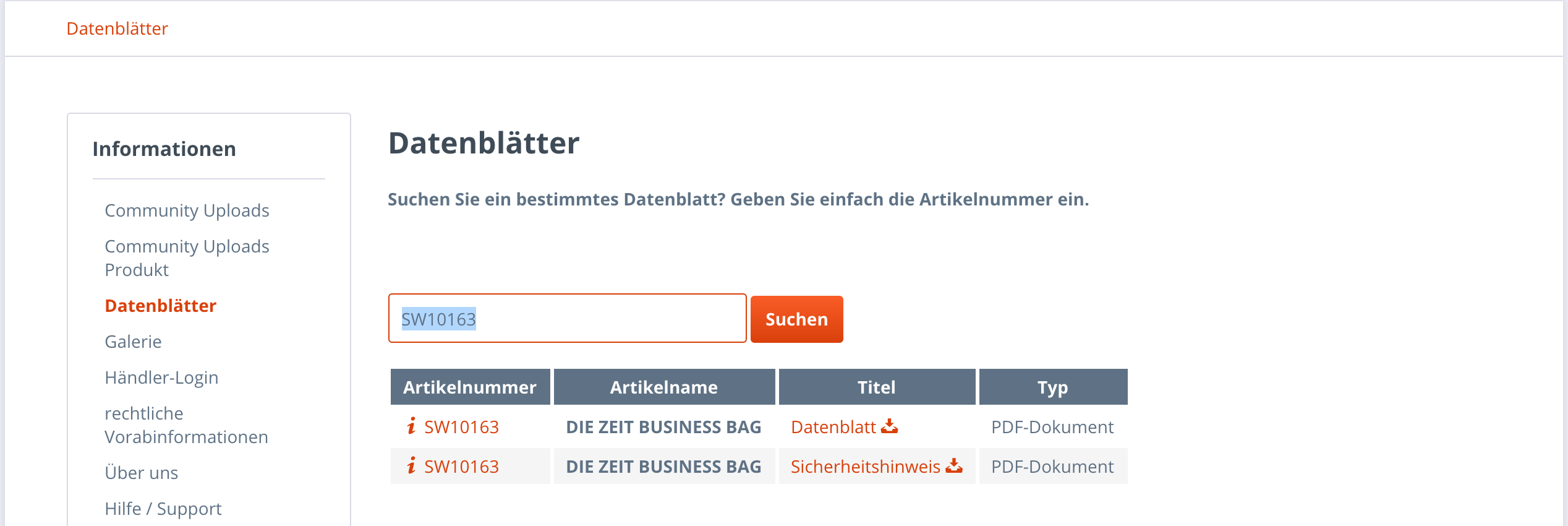Click SW10163 link in second row

click(461, 467)
